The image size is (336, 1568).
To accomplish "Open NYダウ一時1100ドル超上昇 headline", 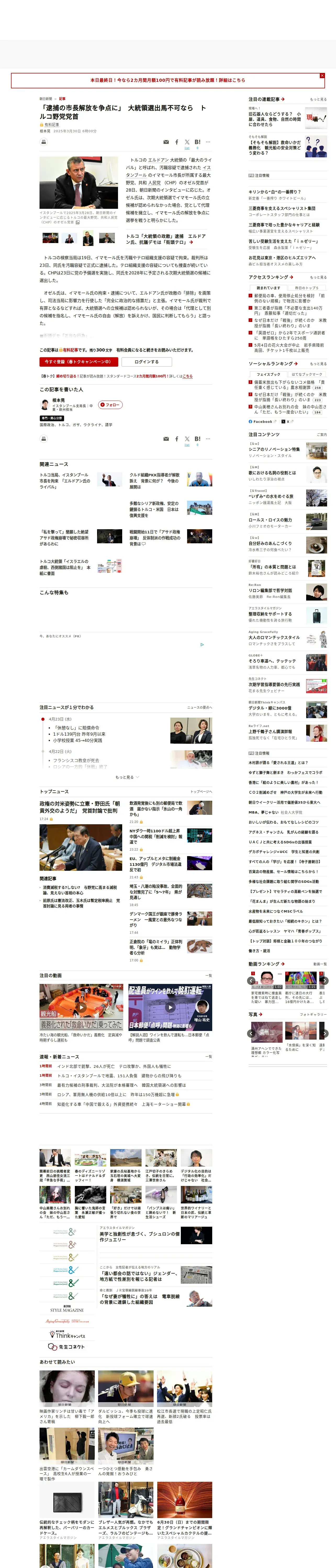I will (155, 837).
